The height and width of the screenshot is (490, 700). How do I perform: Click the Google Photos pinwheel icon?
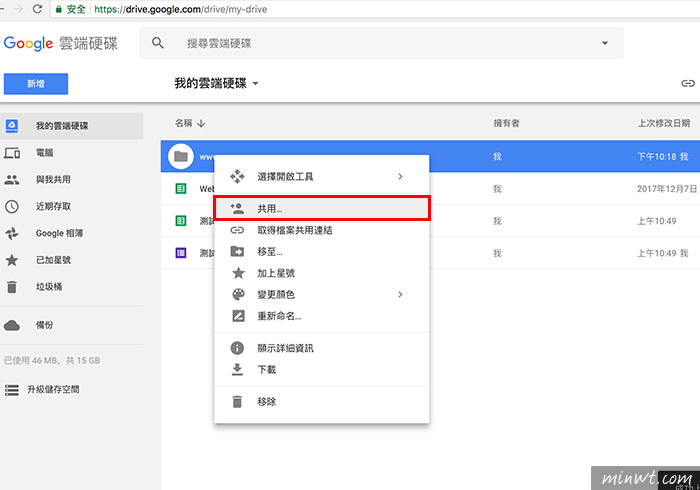coord(12,233)
